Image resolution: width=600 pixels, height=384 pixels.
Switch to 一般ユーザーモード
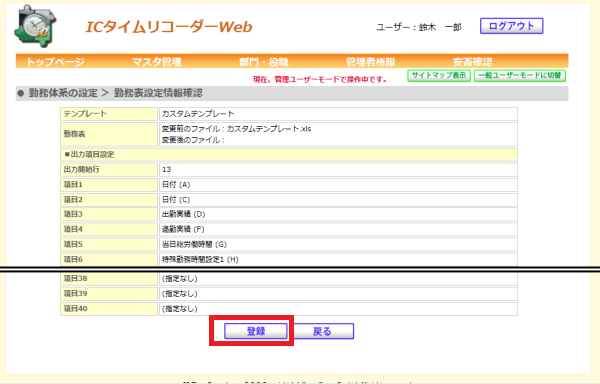tap(520, 75)
